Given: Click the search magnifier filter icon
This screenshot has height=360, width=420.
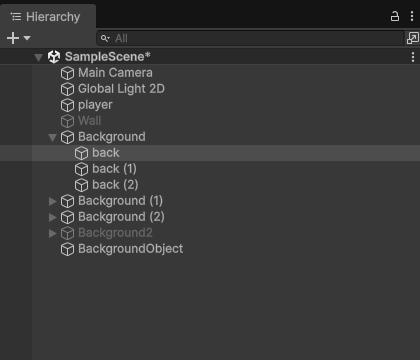Looking at the screenshot, I should pos(105,38).
